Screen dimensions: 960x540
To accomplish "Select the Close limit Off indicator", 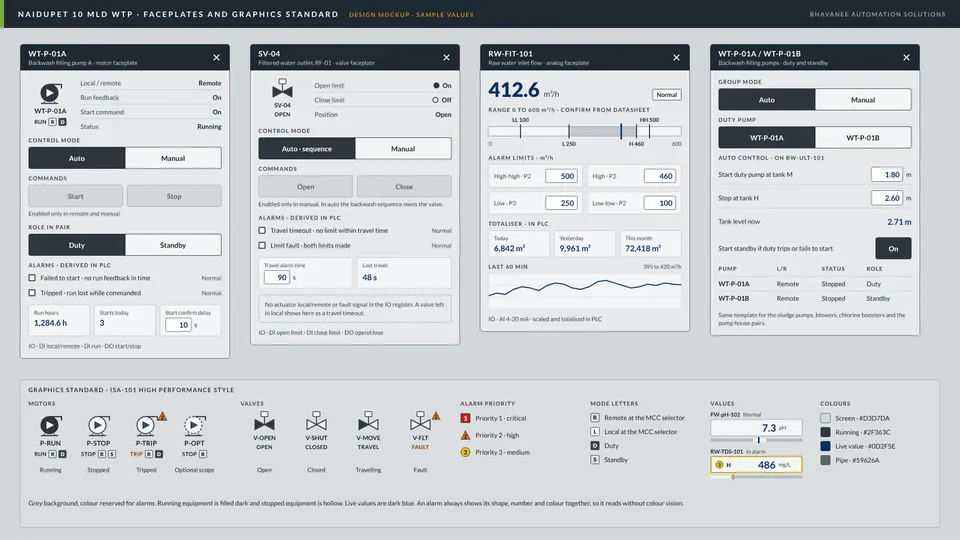I will (x=435, y=100).
